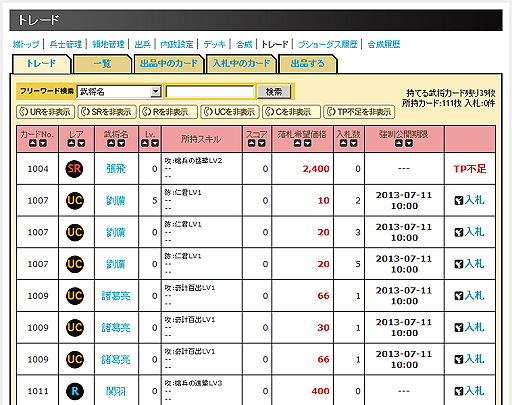Switch to the 出品中のカード tab
Screen dimensions: 512x405
pos(169,64)
